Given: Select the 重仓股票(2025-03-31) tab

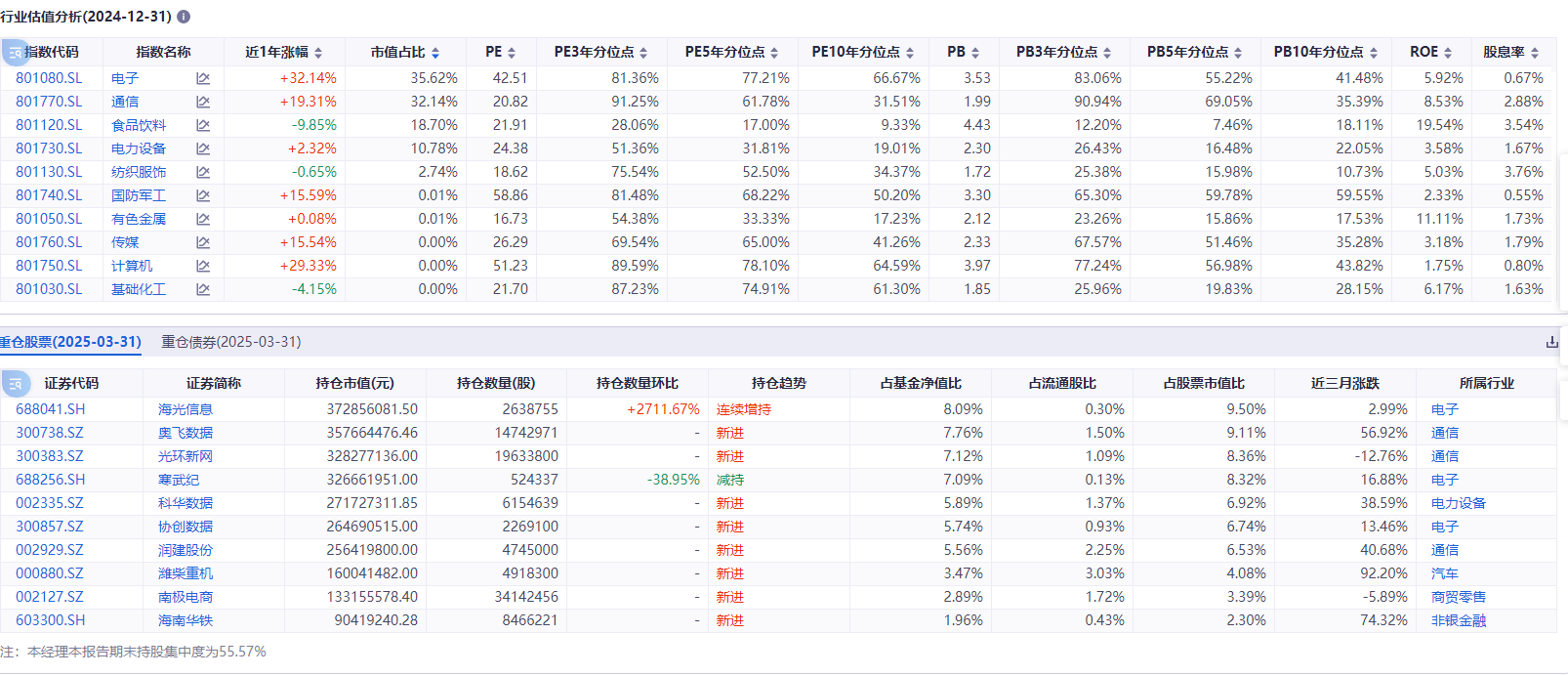Looking at the screenshot, I should click(70, 342).
